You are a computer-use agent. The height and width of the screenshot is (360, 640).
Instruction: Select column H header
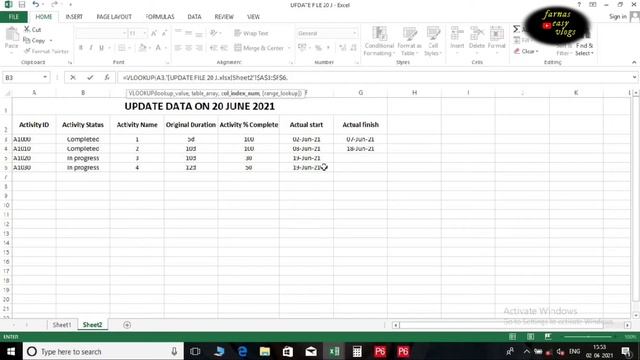[x=414, y=93]
